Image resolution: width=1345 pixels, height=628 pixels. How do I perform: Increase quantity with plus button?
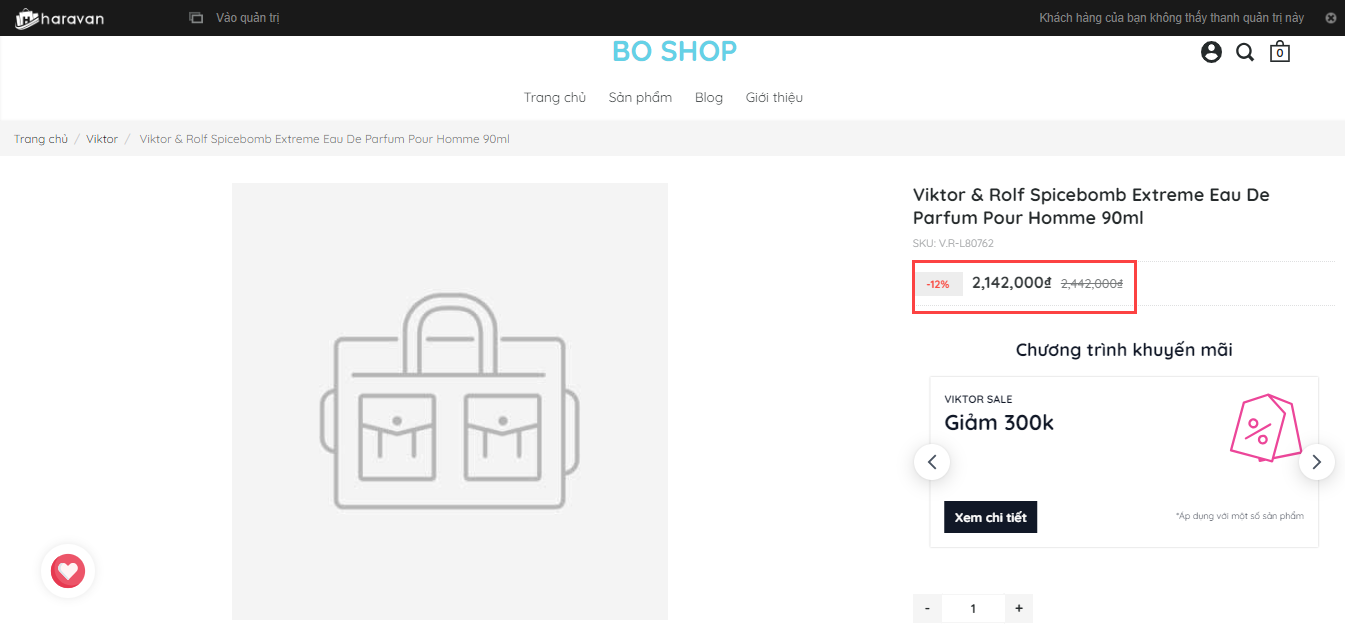coord(1019,608)
